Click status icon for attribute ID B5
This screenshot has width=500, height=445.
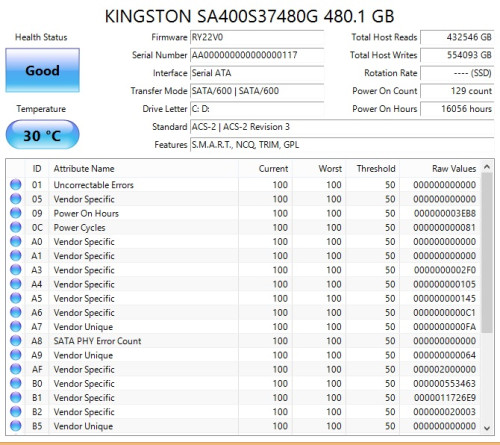click(x=16, y=426)
